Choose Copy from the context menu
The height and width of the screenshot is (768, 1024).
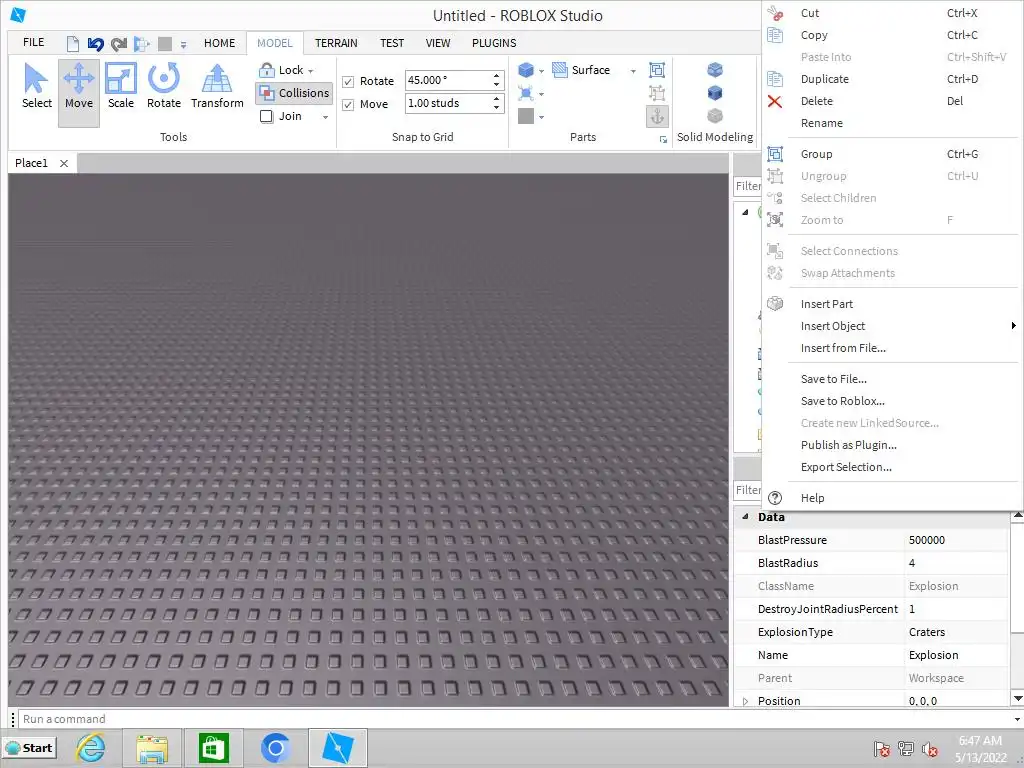click(x=892, y=35)
